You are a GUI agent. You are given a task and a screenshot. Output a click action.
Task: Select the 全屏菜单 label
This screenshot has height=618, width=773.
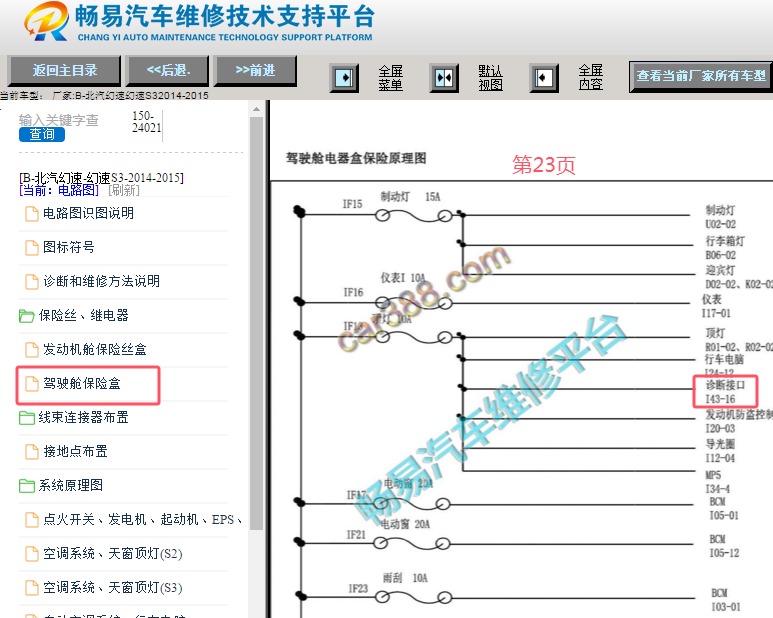coord(390,78)
